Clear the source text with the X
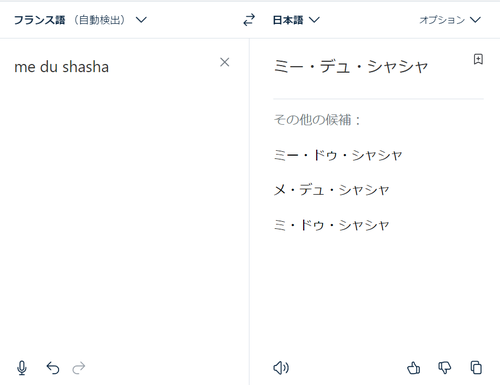This screenshot has height=385, width=500. click(x=225, y=62)
